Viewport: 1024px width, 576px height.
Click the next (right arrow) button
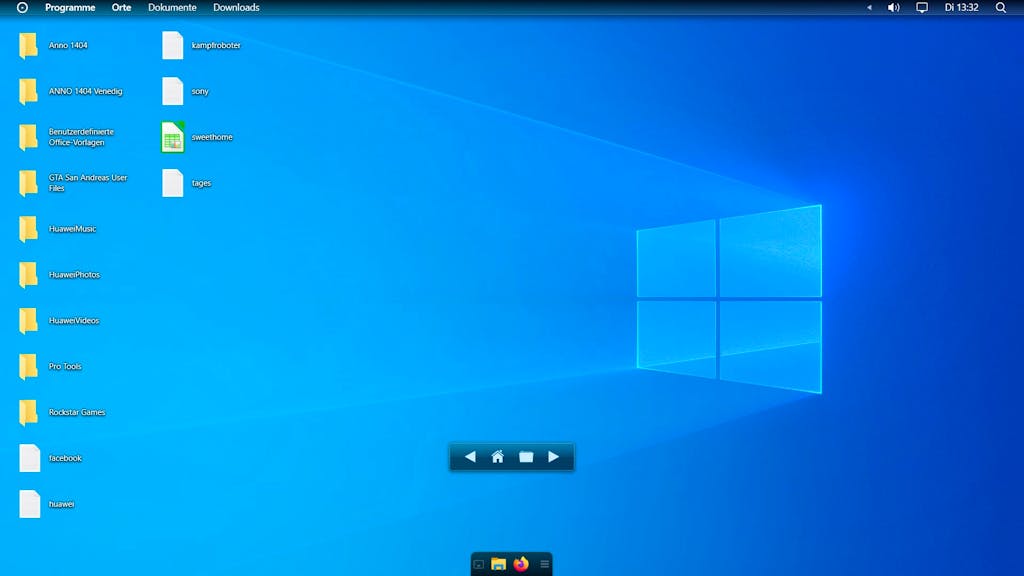click(x=554, y=456)
